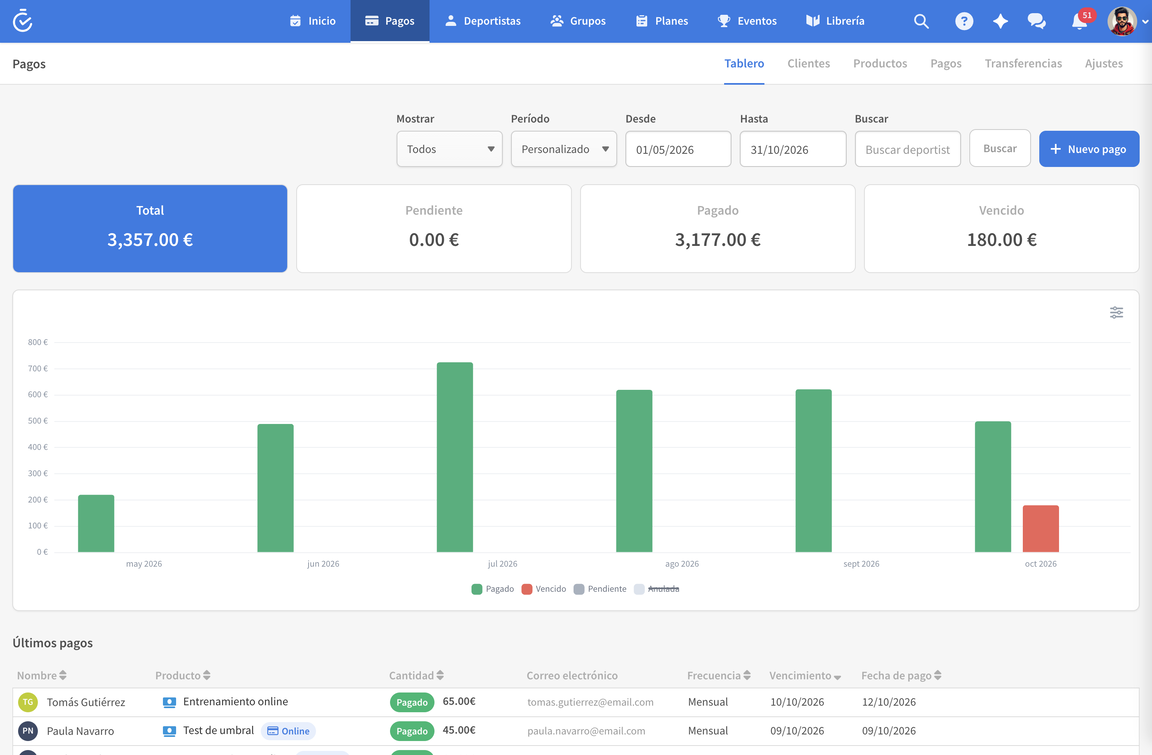Select the Pagado summary card
Image resolution: width=1152 pixels, height=755 pixels.
718,228
